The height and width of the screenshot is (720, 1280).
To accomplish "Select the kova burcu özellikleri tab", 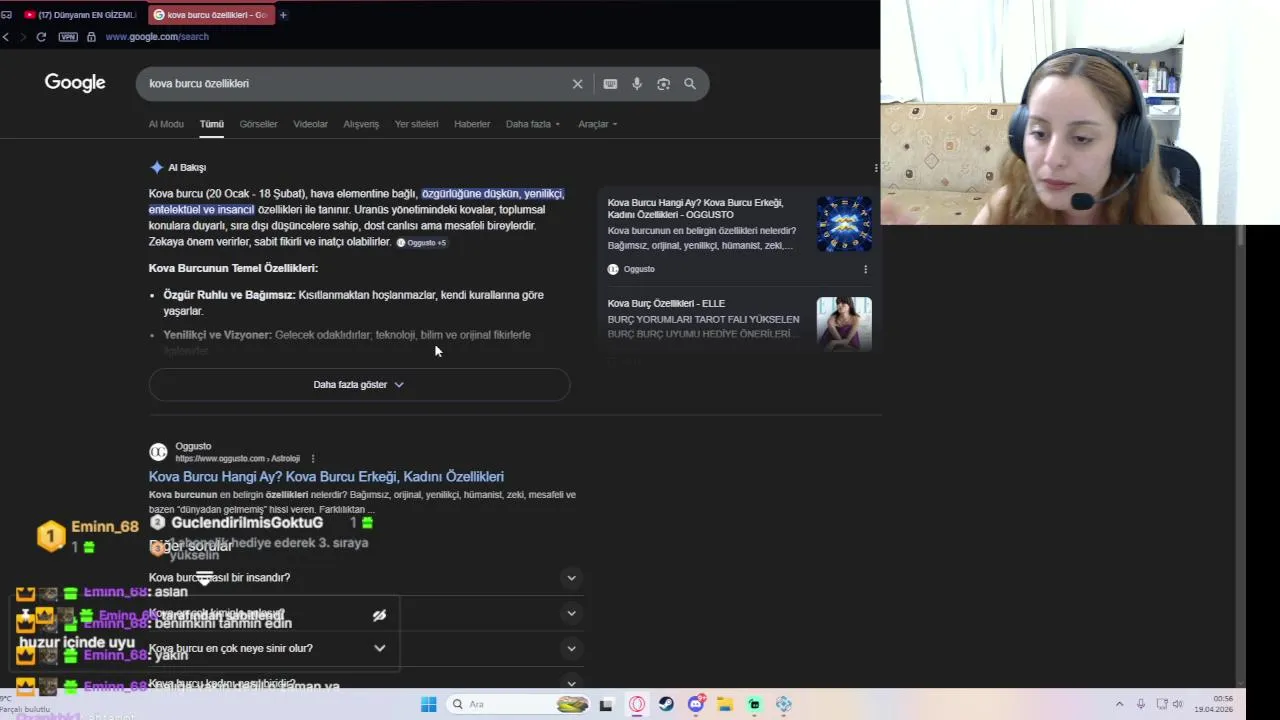I will (x=210, y=15).
